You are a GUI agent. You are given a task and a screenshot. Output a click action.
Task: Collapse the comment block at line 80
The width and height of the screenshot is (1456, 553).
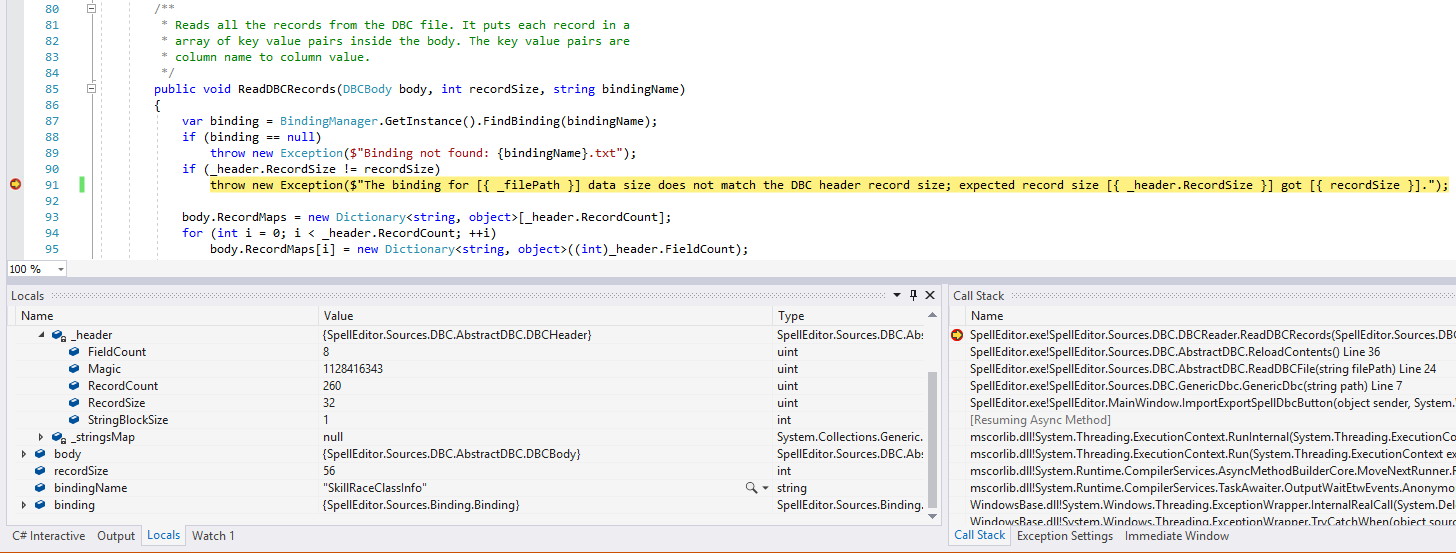(x=92, y=8)
